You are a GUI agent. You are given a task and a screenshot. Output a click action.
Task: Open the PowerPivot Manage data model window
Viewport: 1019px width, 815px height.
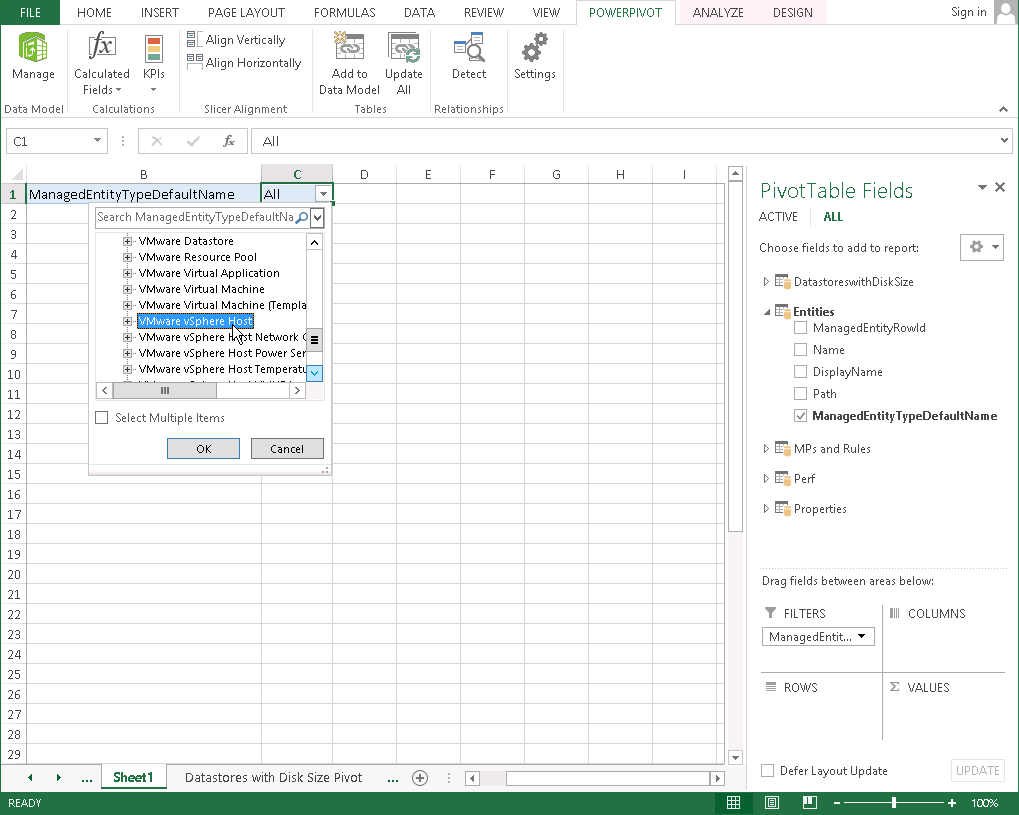coord(33,57)
